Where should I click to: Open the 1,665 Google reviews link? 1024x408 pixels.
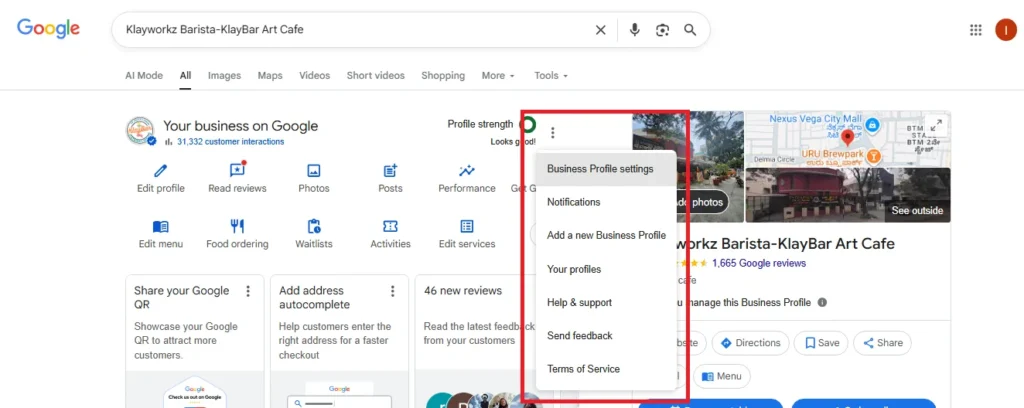[x=758, y=263]
